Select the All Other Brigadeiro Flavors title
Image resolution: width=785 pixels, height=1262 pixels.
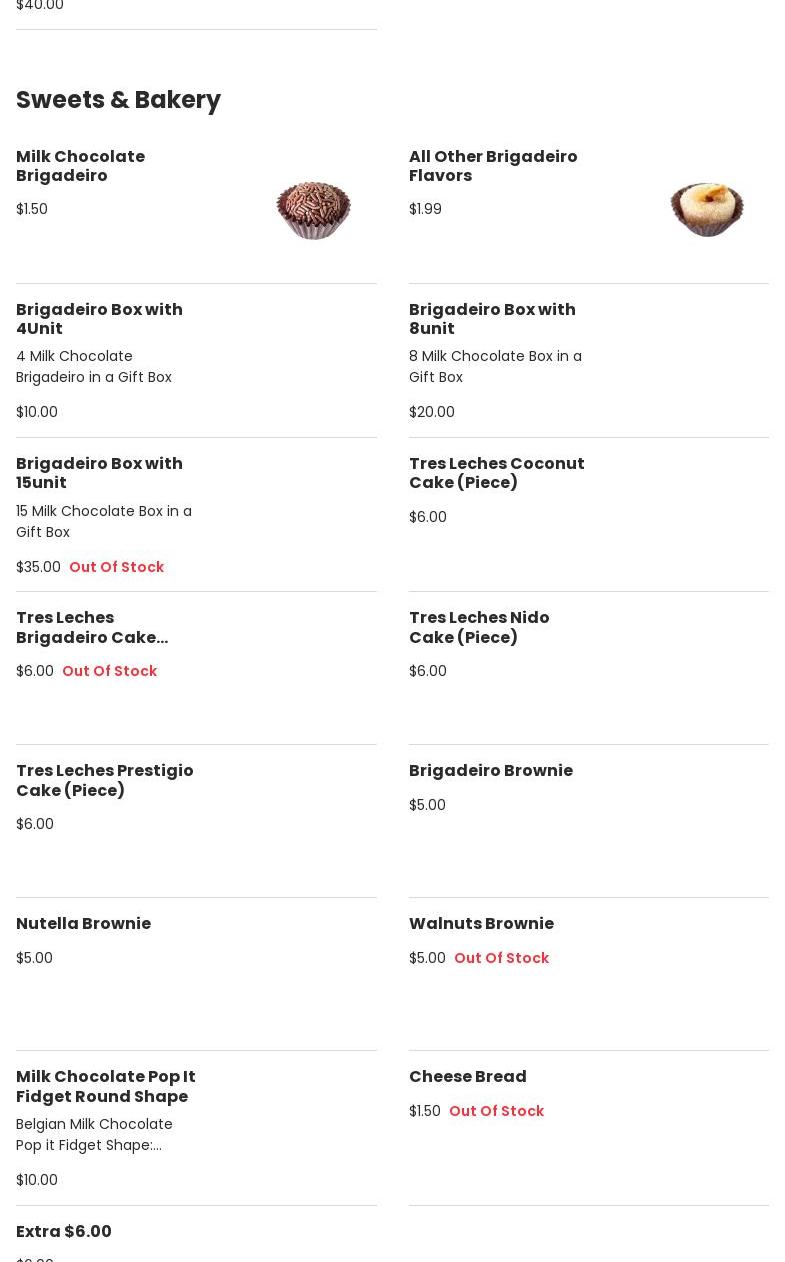click(493, 166)
